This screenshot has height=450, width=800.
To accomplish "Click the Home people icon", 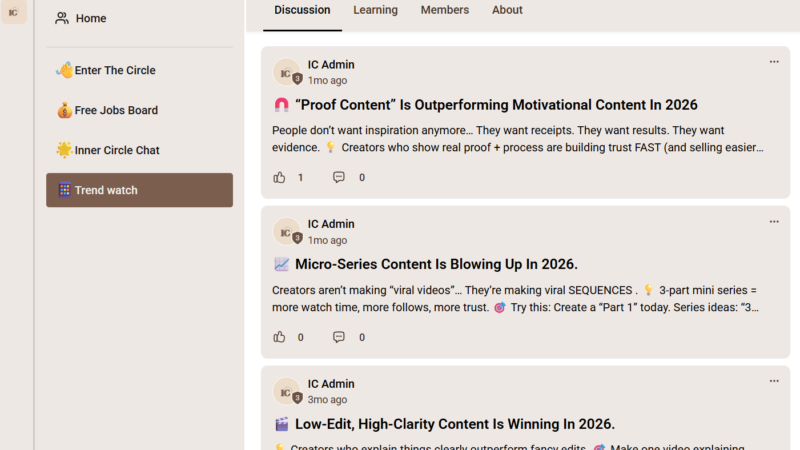I will click(62, 18).
